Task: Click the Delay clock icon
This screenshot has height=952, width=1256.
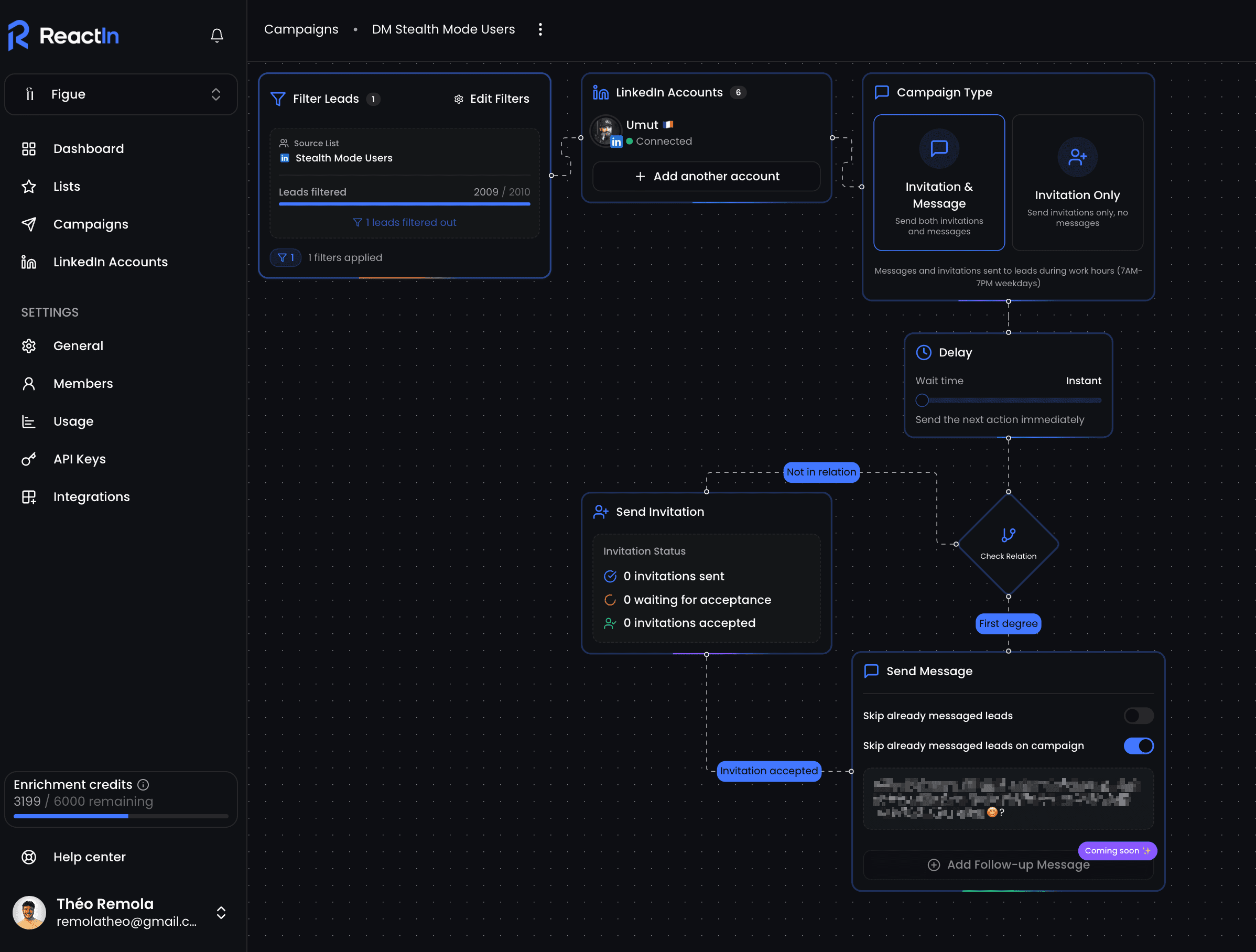Action: tap(923, 352)
